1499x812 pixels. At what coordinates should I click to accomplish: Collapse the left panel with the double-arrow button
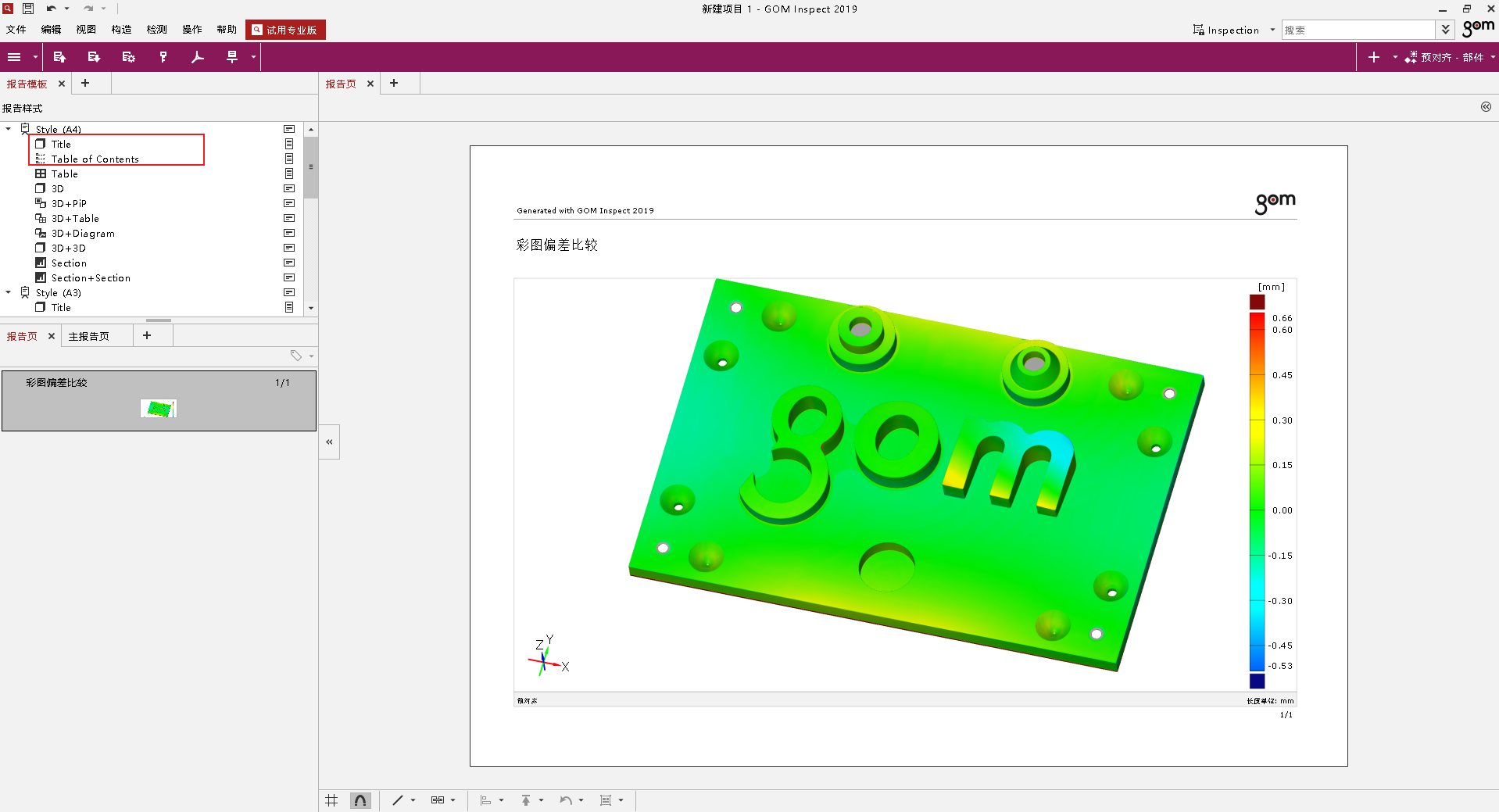329,442
